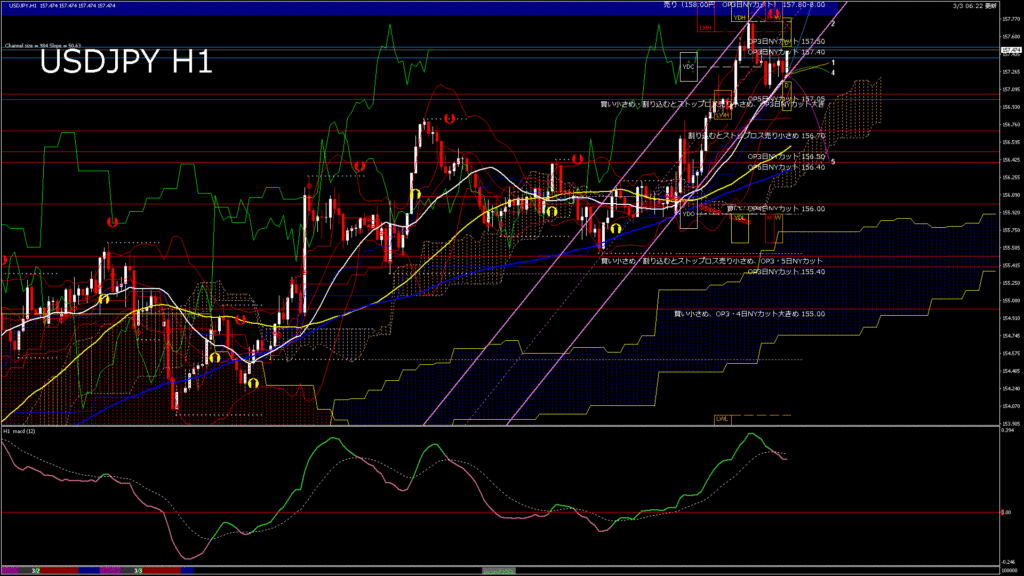Select wave number 5 label

[x=833, y=161]
